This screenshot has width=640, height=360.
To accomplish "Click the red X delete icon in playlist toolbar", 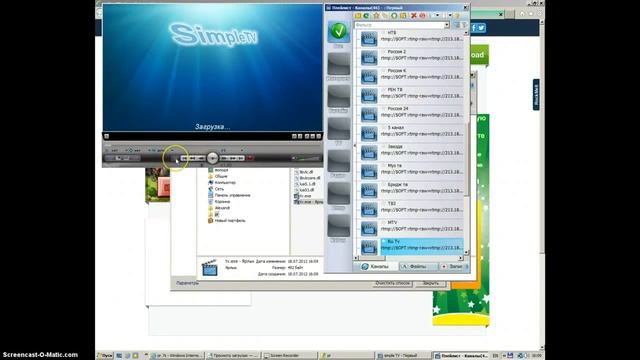I will [x=413, y=16].
